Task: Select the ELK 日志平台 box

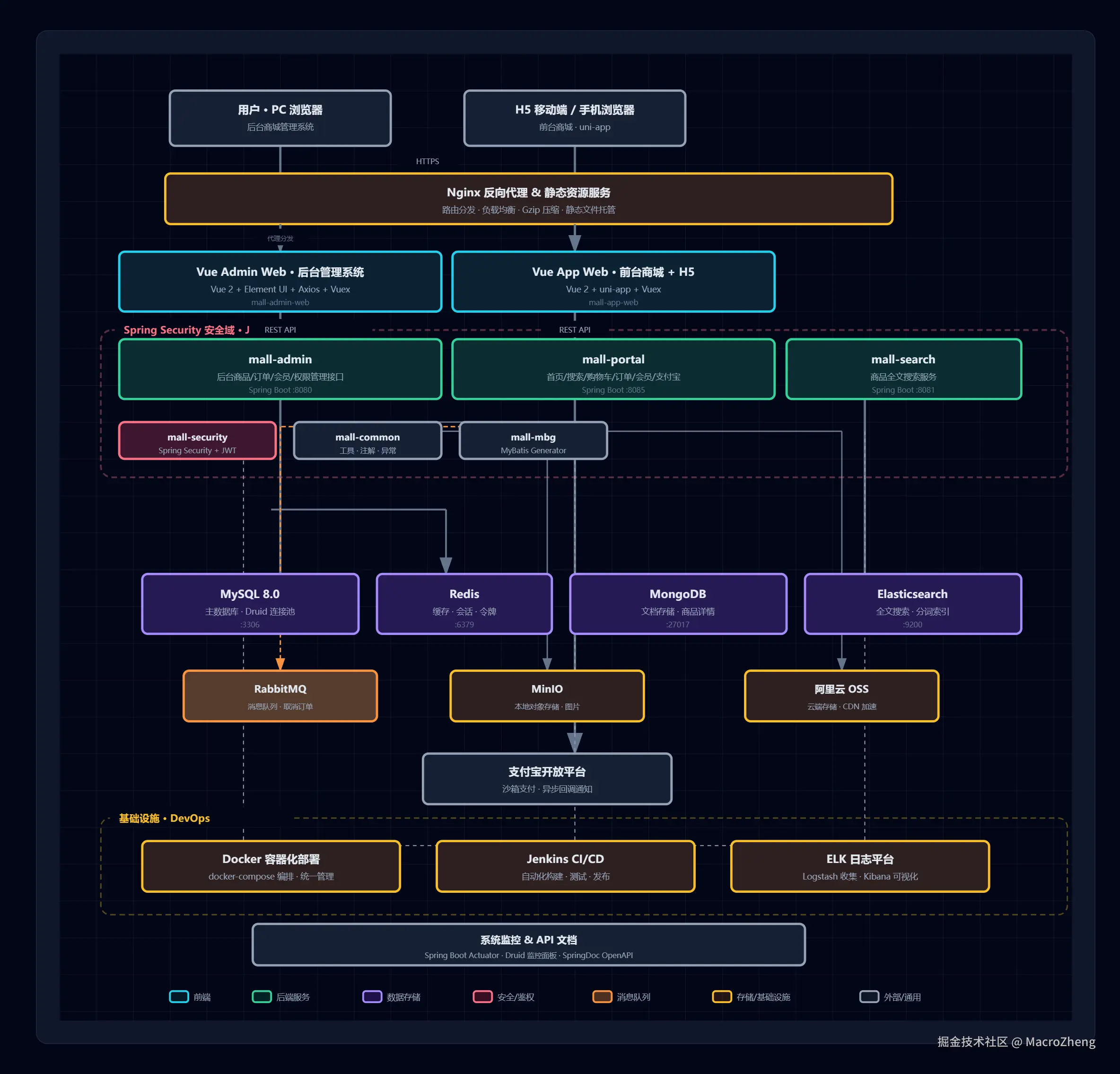Action: 860,866
